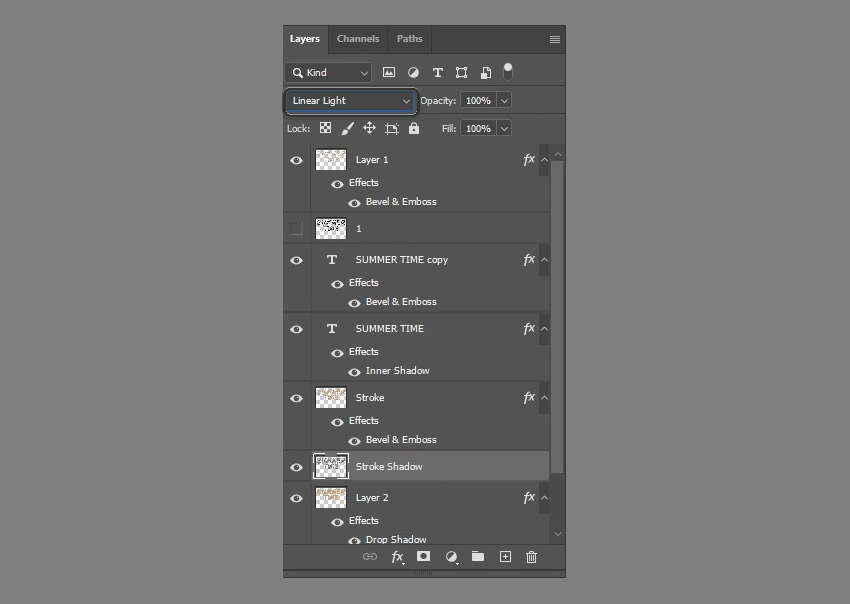Click the Delete layer trash icon
Screen dimensions: 850x604
(x=531, y=557)
